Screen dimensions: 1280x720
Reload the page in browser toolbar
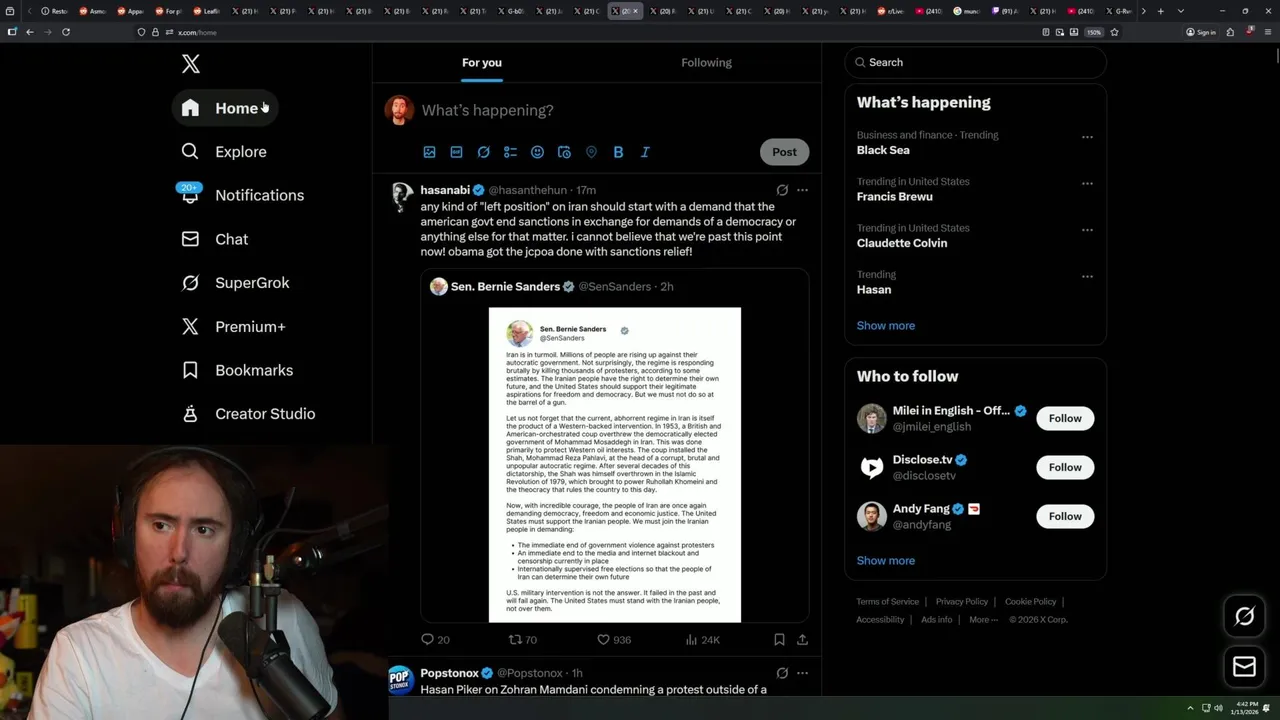[66, 32]
